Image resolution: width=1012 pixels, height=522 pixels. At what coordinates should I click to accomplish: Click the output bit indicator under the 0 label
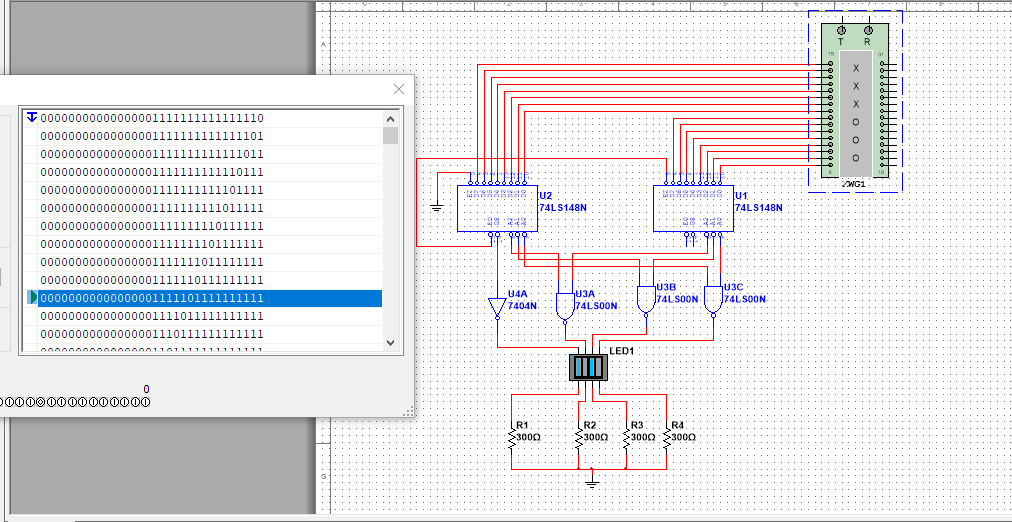point(146,403)
